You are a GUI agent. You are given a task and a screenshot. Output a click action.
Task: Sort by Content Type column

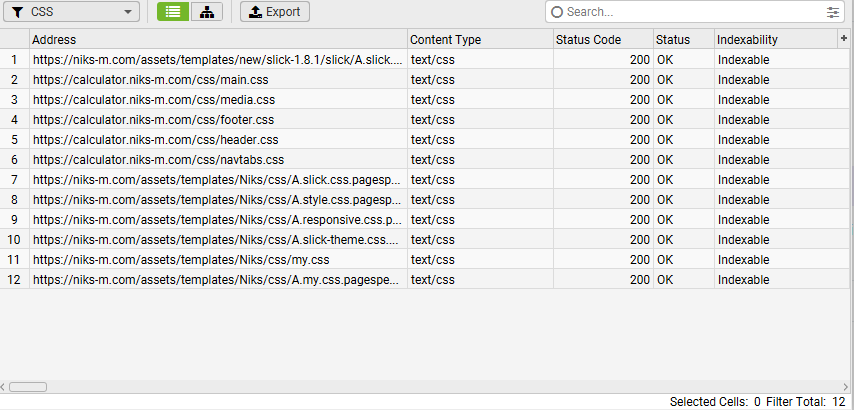coord(480,39)
